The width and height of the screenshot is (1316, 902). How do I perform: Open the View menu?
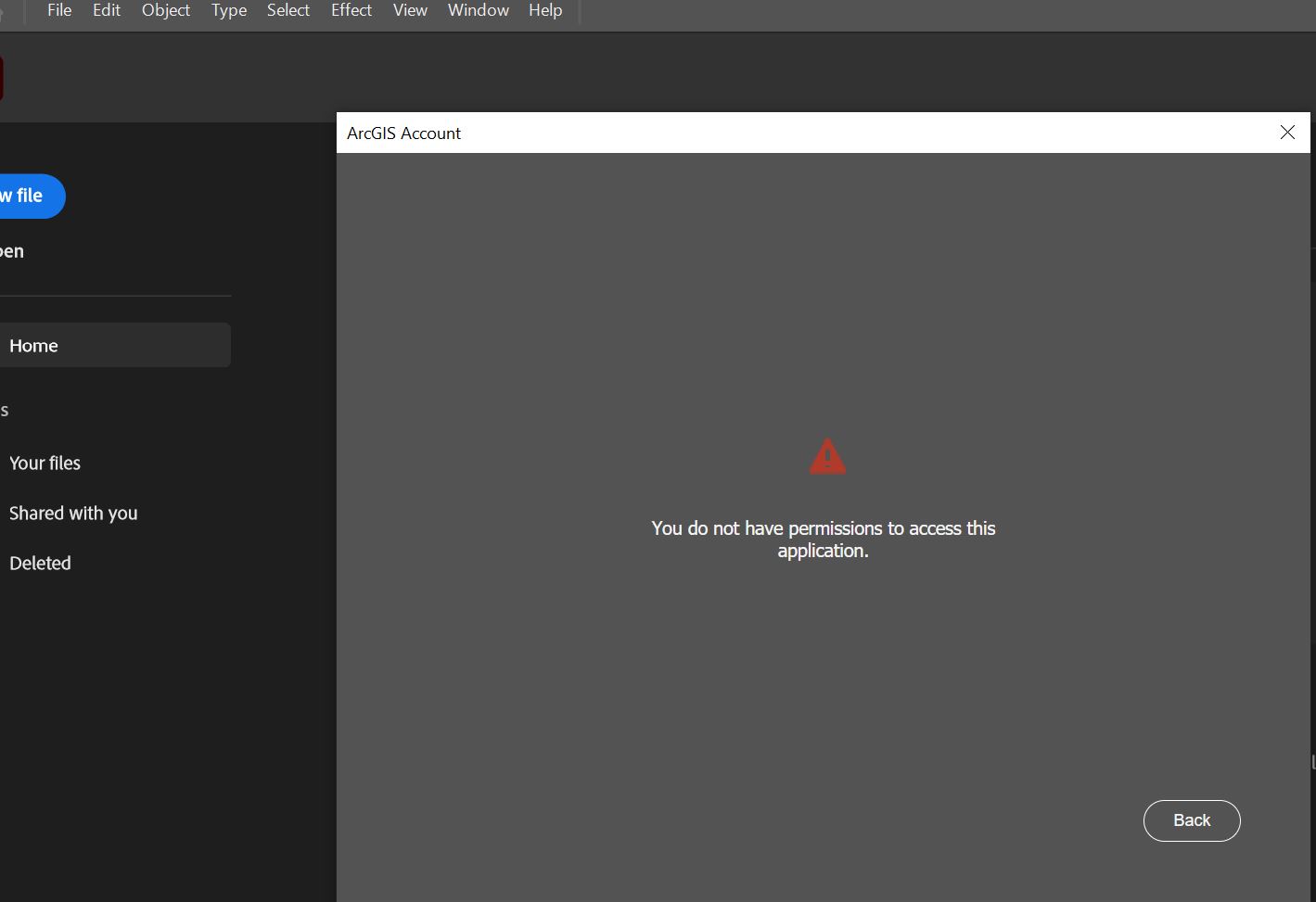410,10
